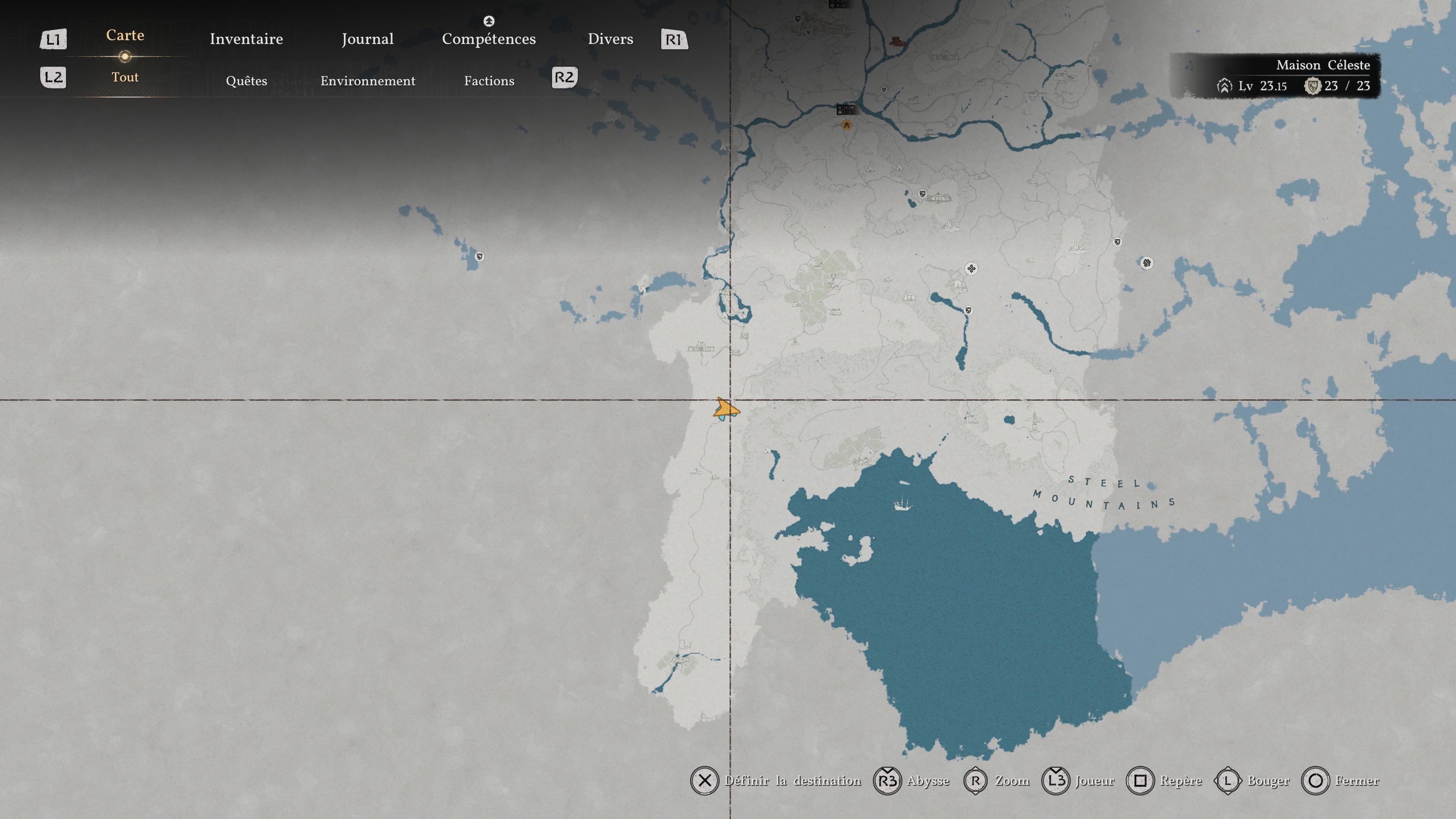Image resolution: width=1456 pixels, height=819 pixels.
Task: Select the spiky wreath marker in the east
Action: point(1146,263)
